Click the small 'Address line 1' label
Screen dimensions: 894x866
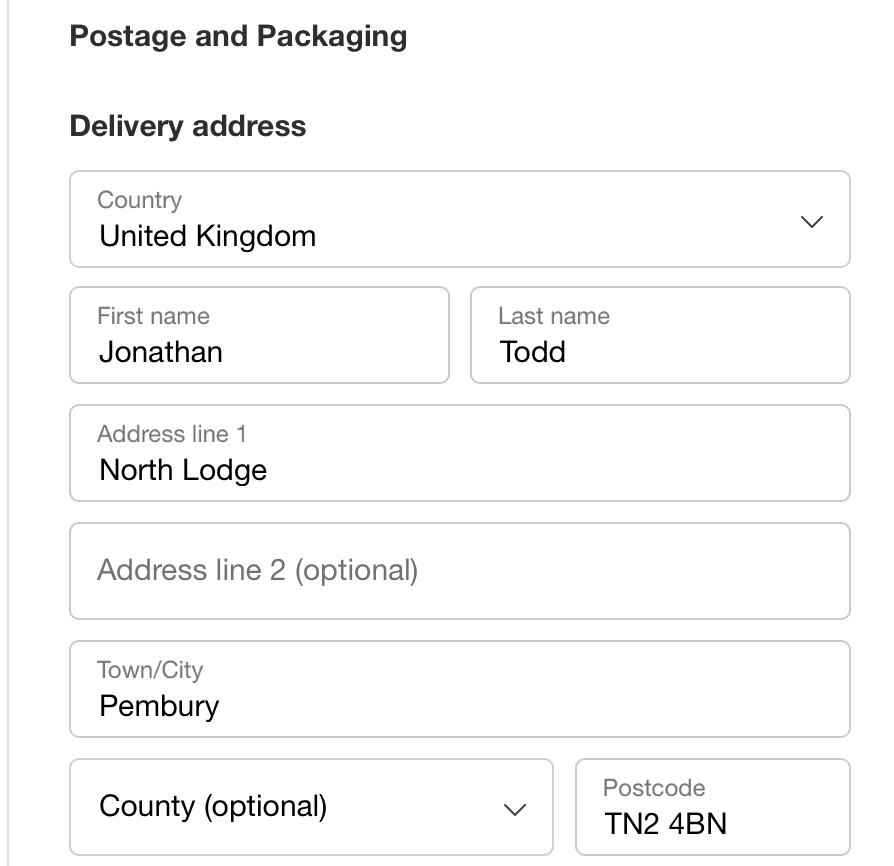click(172, 434)
